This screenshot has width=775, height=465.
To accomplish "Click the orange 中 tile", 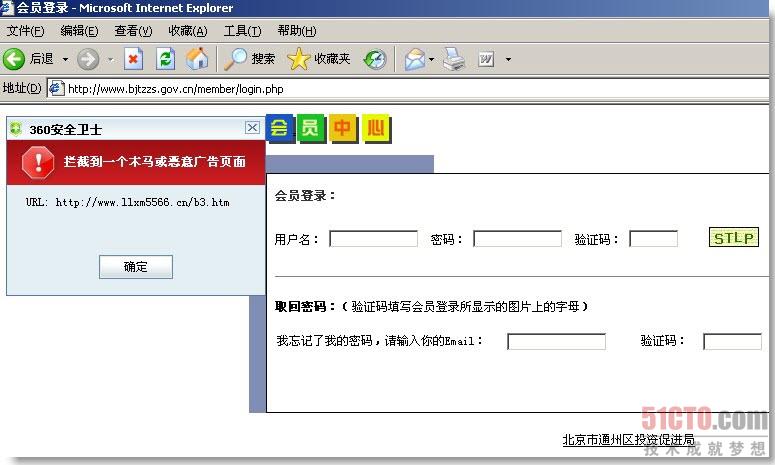I will [343, 128].
